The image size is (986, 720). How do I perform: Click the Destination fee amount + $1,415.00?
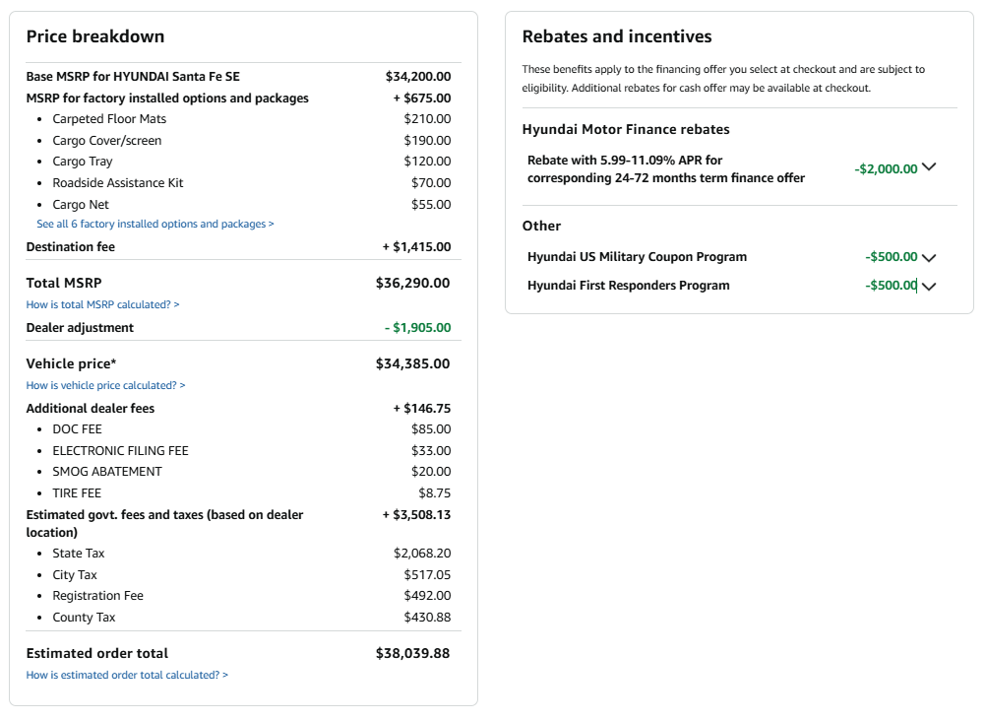(x=417, y=246)
